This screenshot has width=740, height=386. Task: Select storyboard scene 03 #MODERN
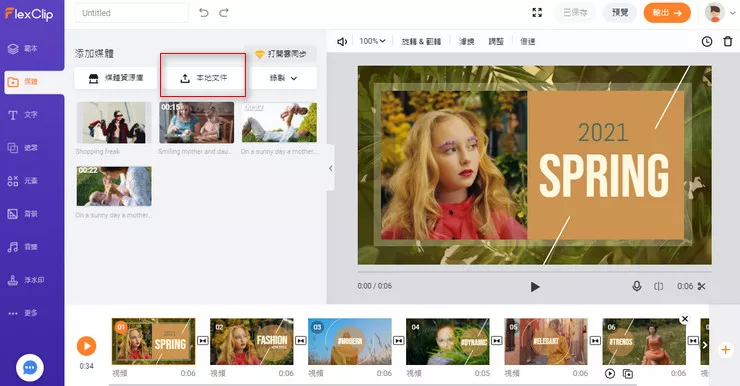coord(350,341)
